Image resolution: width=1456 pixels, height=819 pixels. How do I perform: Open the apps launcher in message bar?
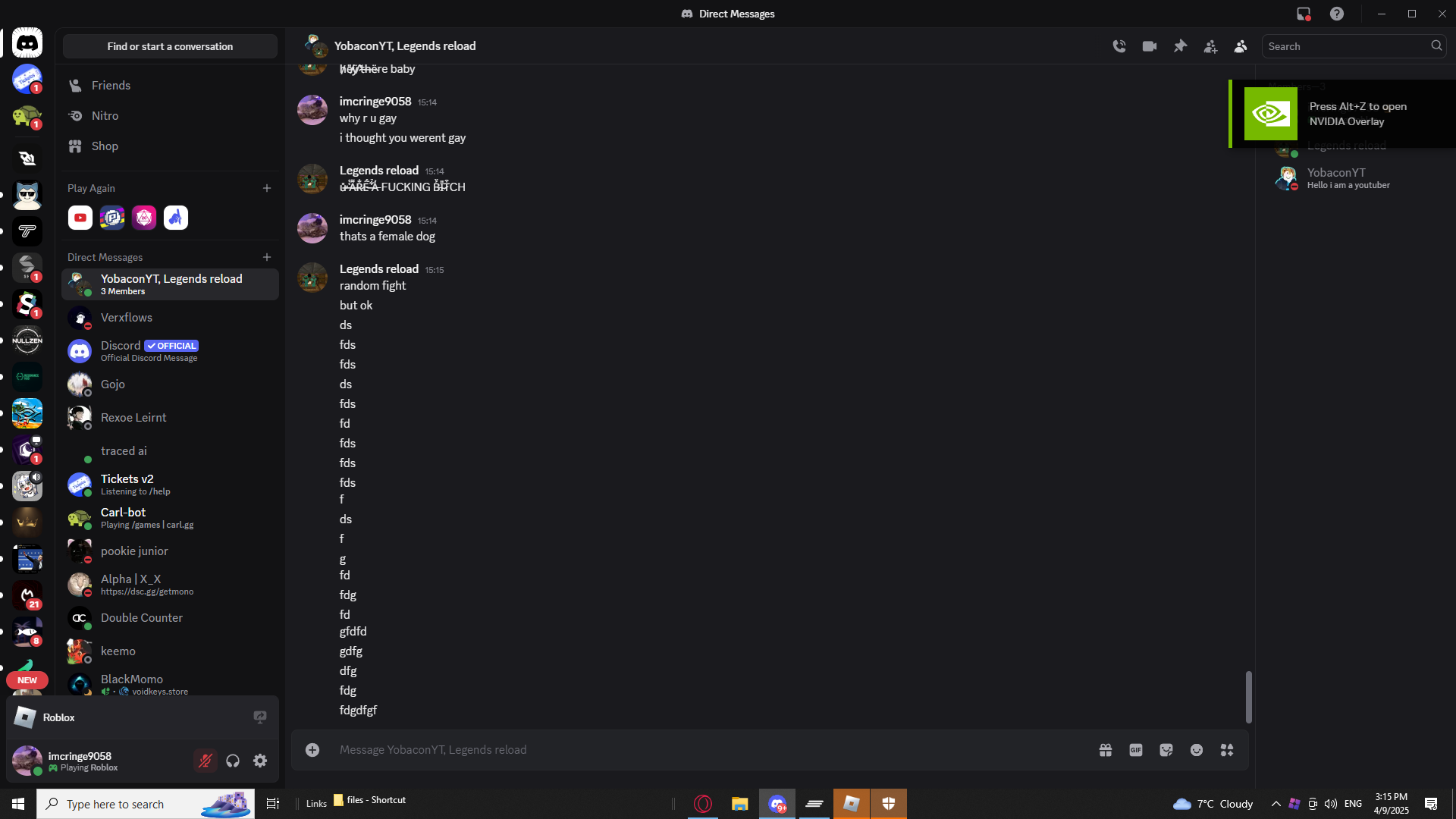(x=1227, y=750)
